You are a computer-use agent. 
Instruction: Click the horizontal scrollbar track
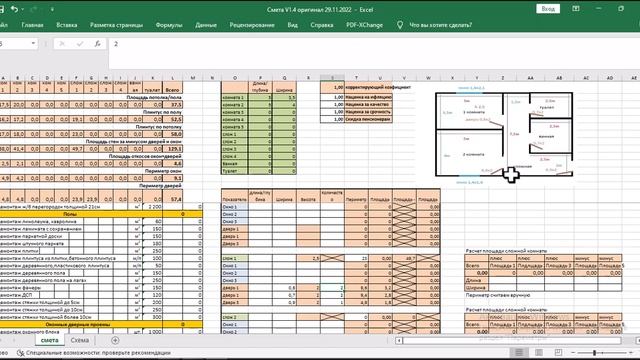(512, 340)
